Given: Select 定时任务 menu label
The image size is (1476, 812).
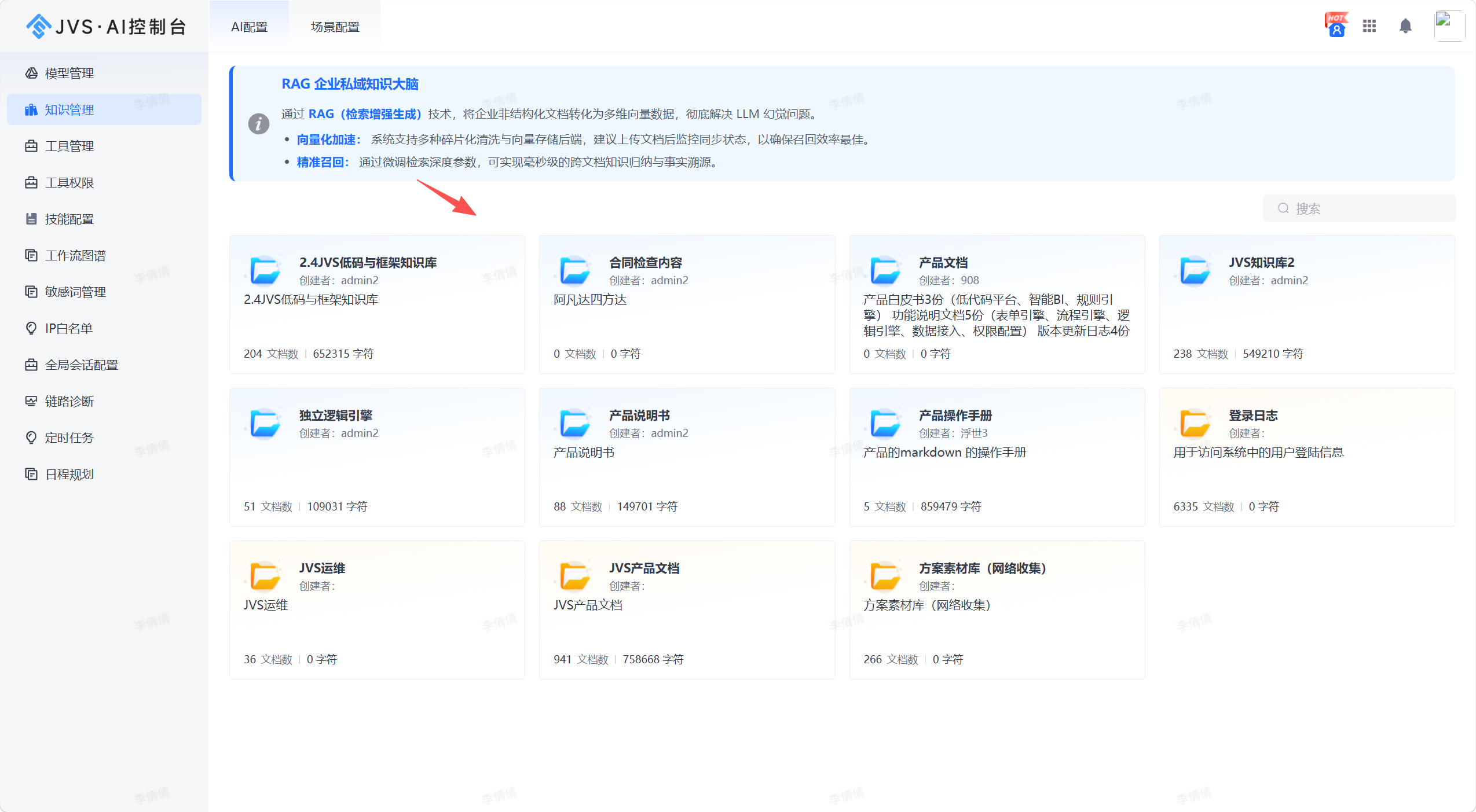Looking at the screenshot, I should point(69,438).
